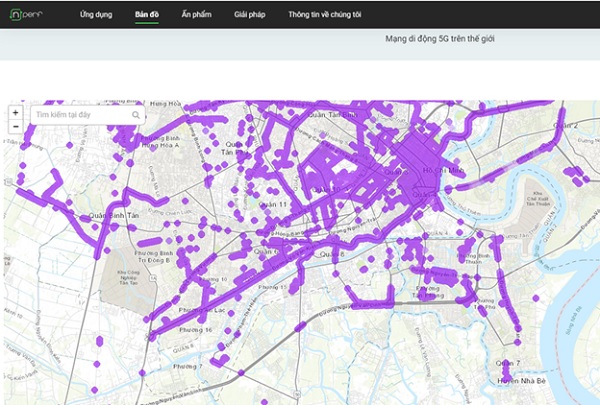Screen dimensions: 600x405
Task: Select the Bản đồ tab
Action: point(147,15)
